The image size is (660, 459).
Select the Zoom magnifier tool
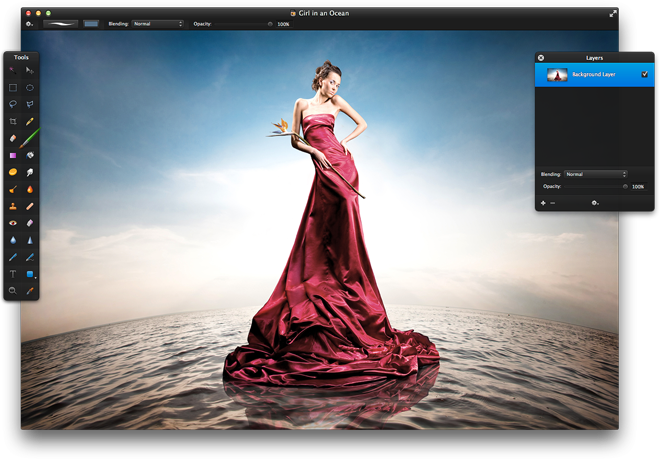tap(13, 291)
